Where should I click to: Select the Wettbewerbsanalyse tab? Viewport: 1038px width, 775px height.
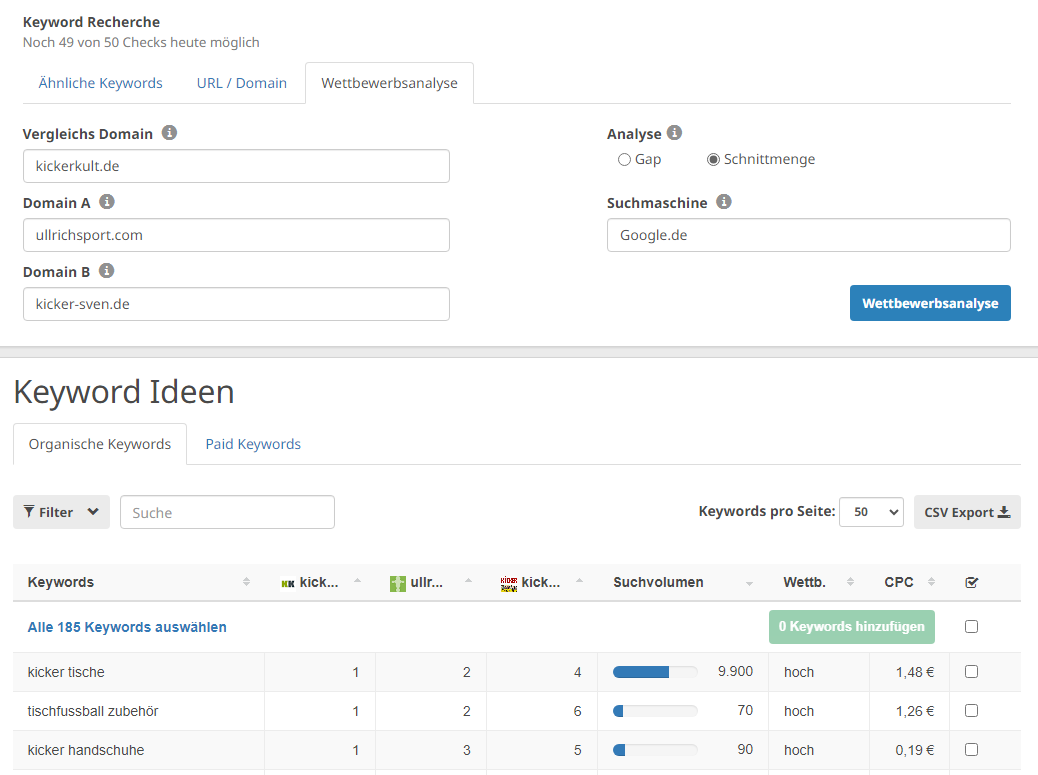pos(389,83)
